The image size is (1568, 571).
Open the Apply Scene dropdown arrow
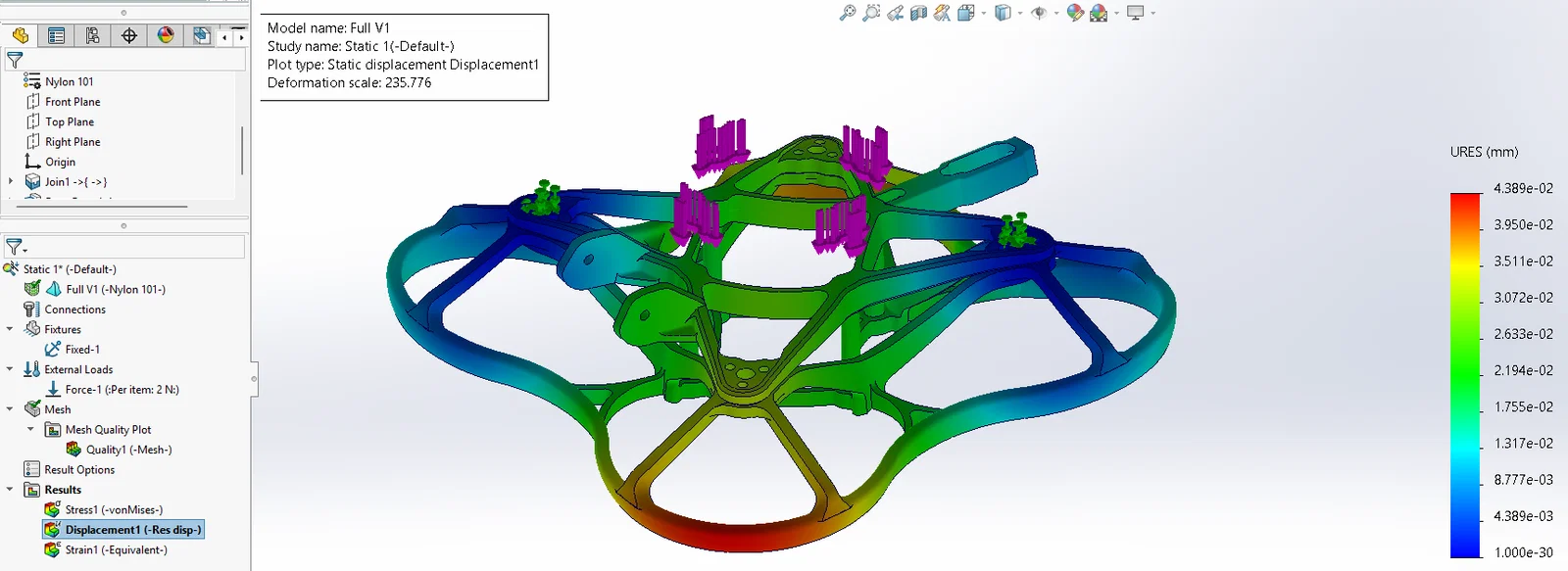tap(1116, 14)
